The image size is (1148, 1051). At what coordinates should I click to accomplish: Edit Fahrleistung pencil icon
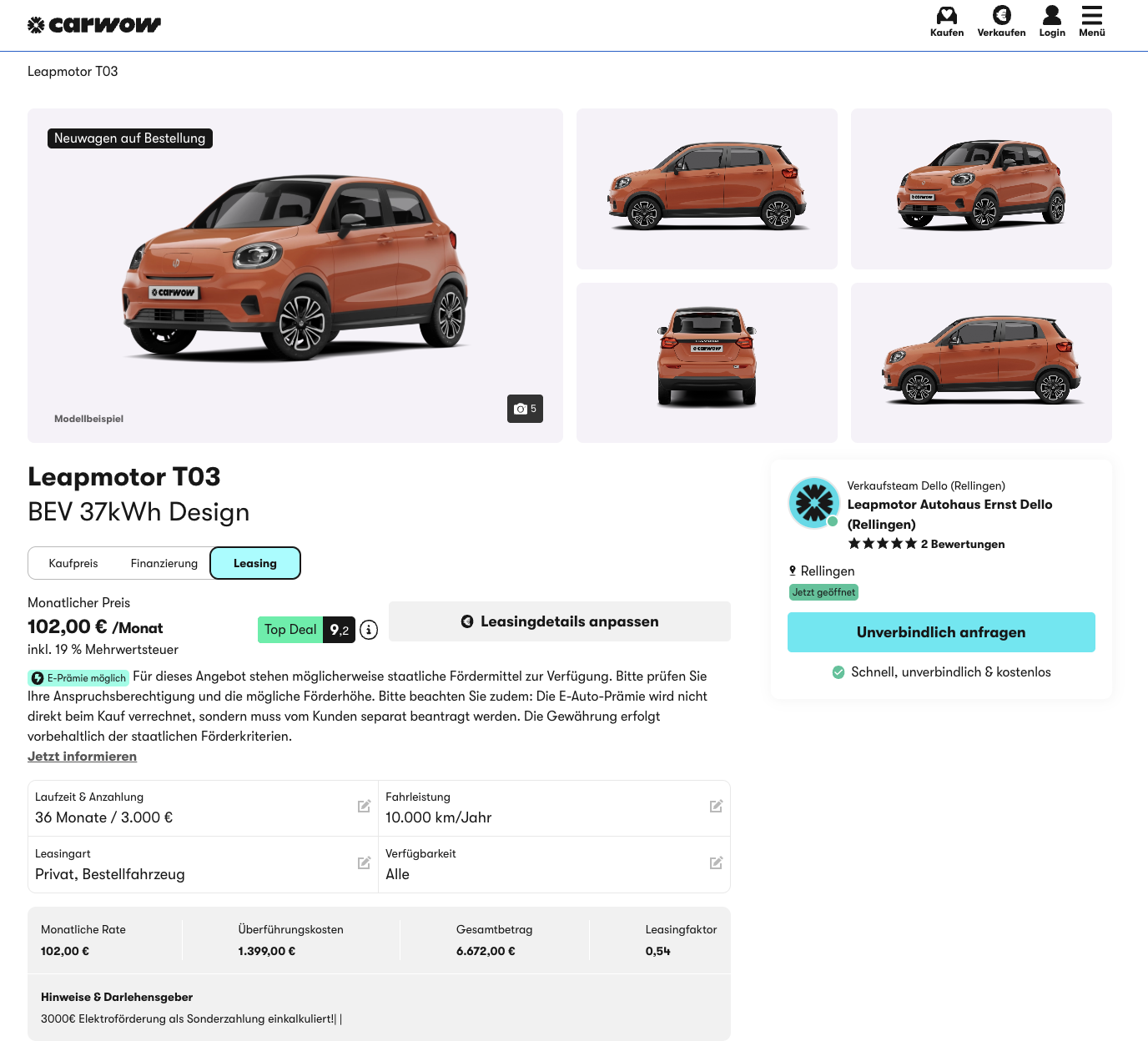click(x=716, y=806)
